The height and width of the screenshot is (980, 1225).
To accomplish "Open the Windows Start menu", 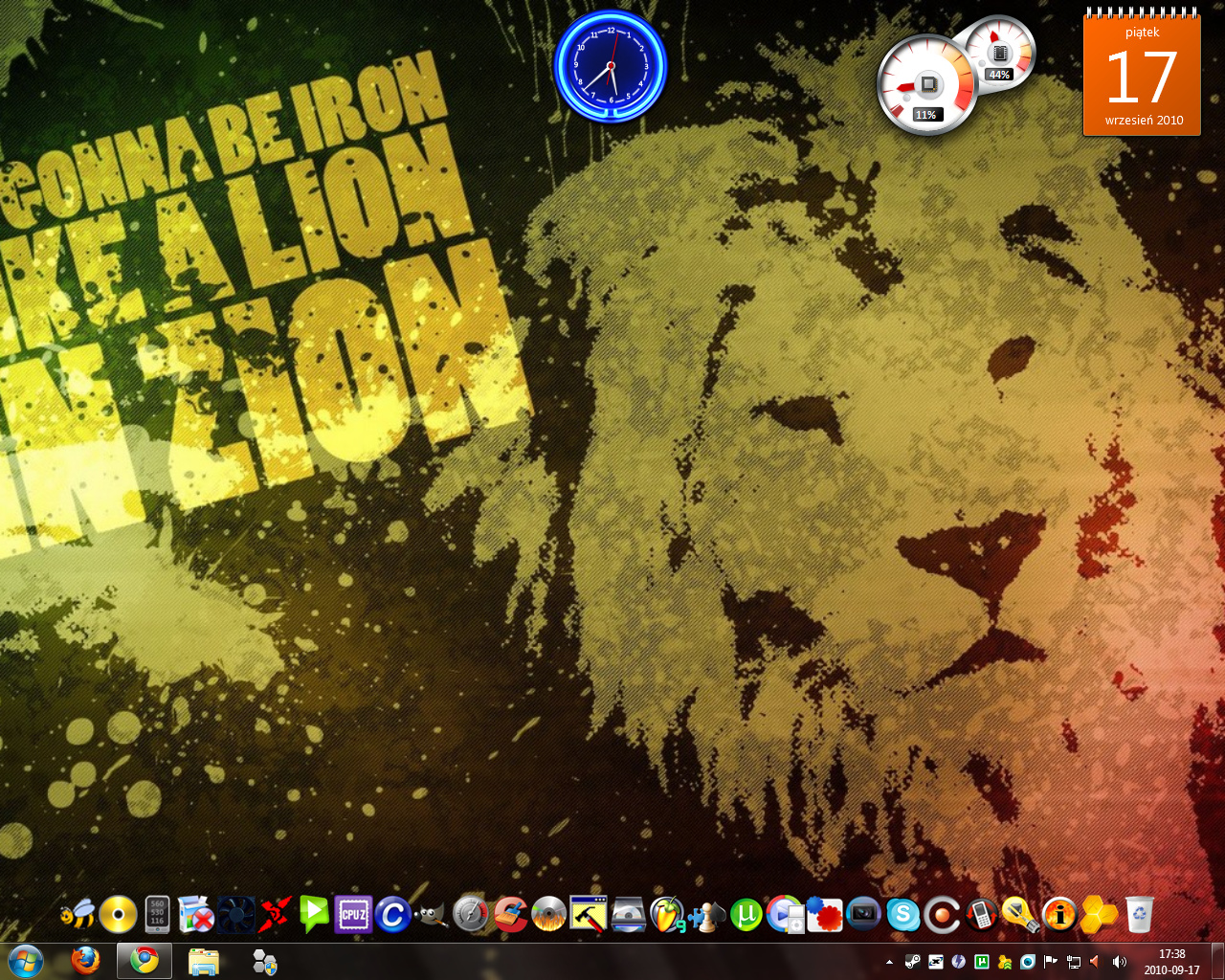I will pyautogui.click(x=26, y=961).
